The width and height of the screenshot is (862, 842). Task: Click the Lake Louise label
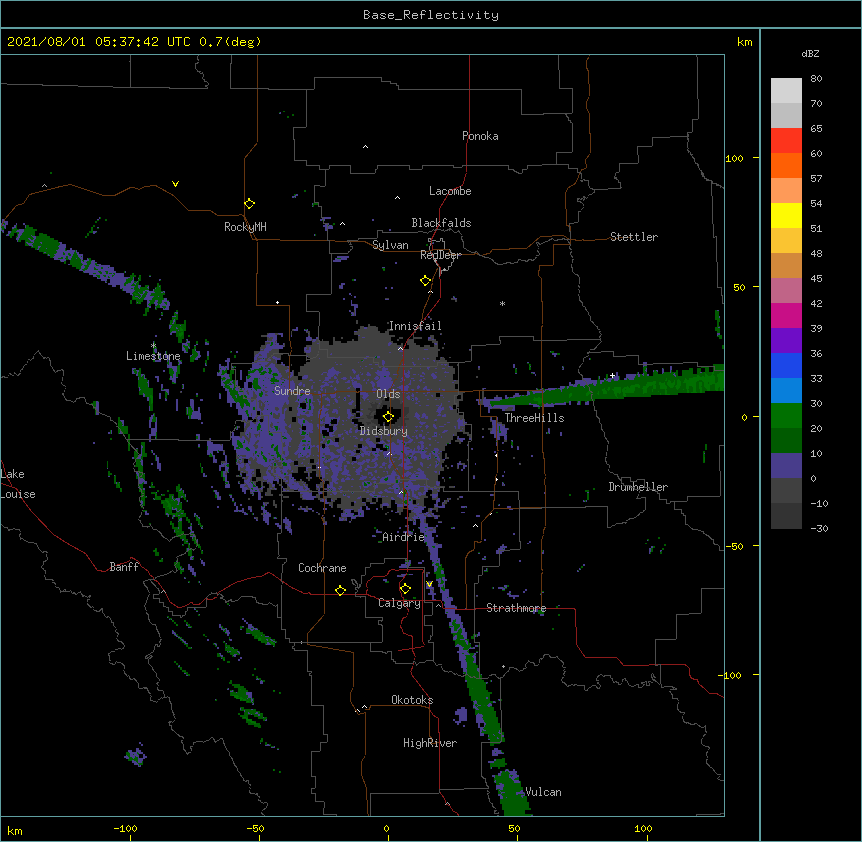pyautogui.click(x=18, y=484)
